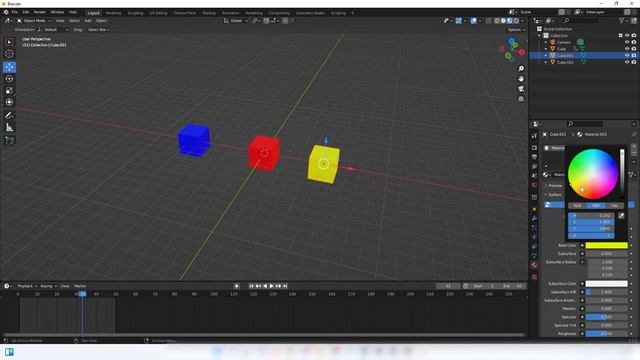640x360 pixels.
Task: Click the yellow Base Color swatch
Action: [607, 245]
